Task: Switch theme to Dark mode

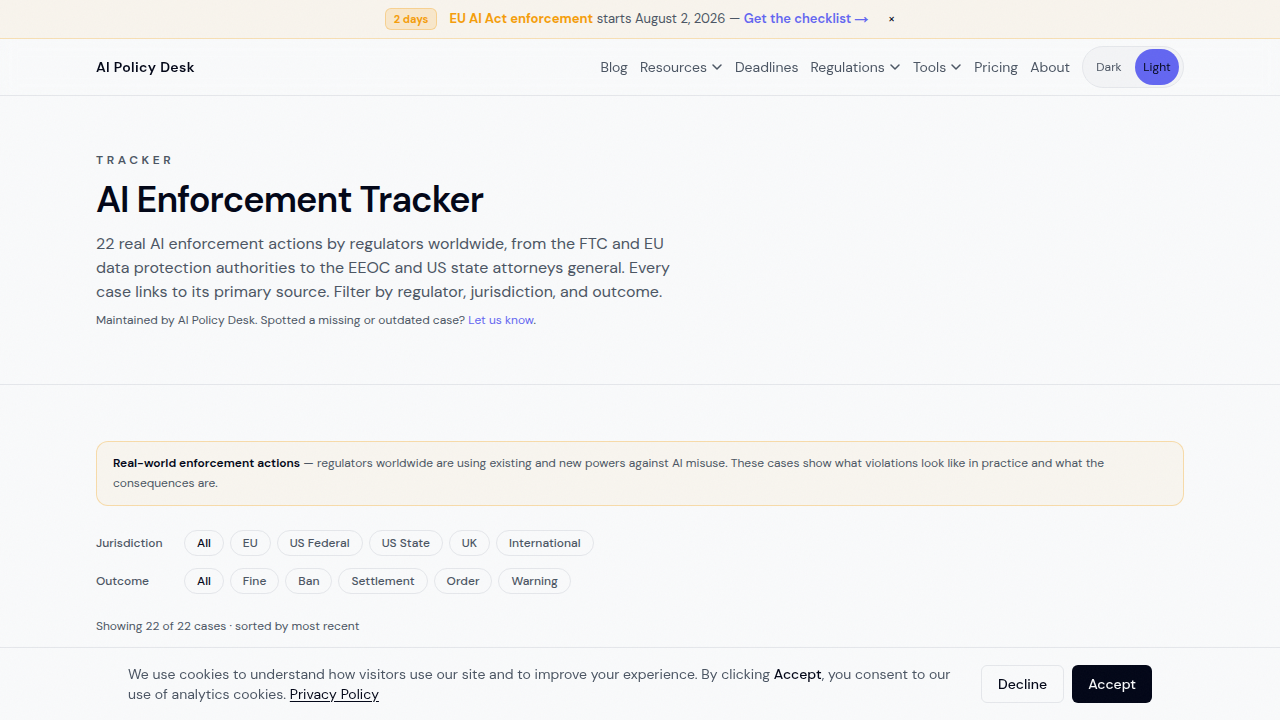Action: click(x=1109, y=67)
